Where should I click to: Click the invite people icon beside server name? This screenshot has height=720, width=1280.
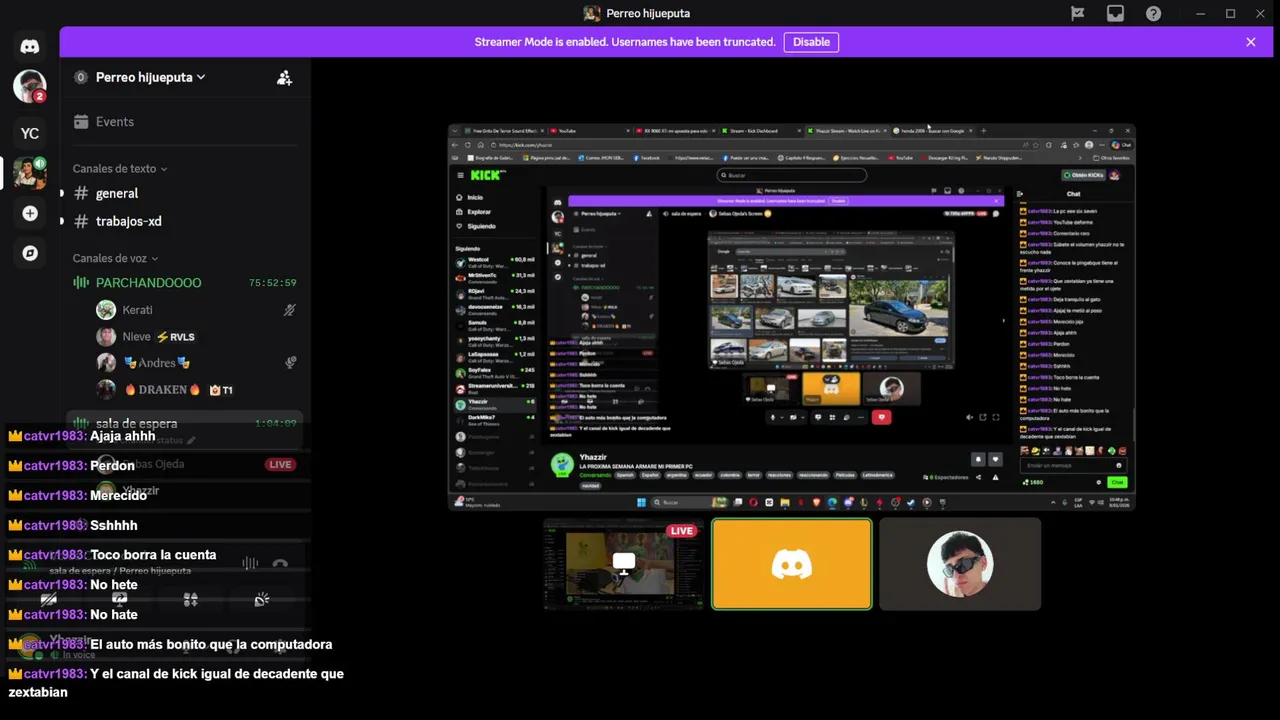pos(285,77)
